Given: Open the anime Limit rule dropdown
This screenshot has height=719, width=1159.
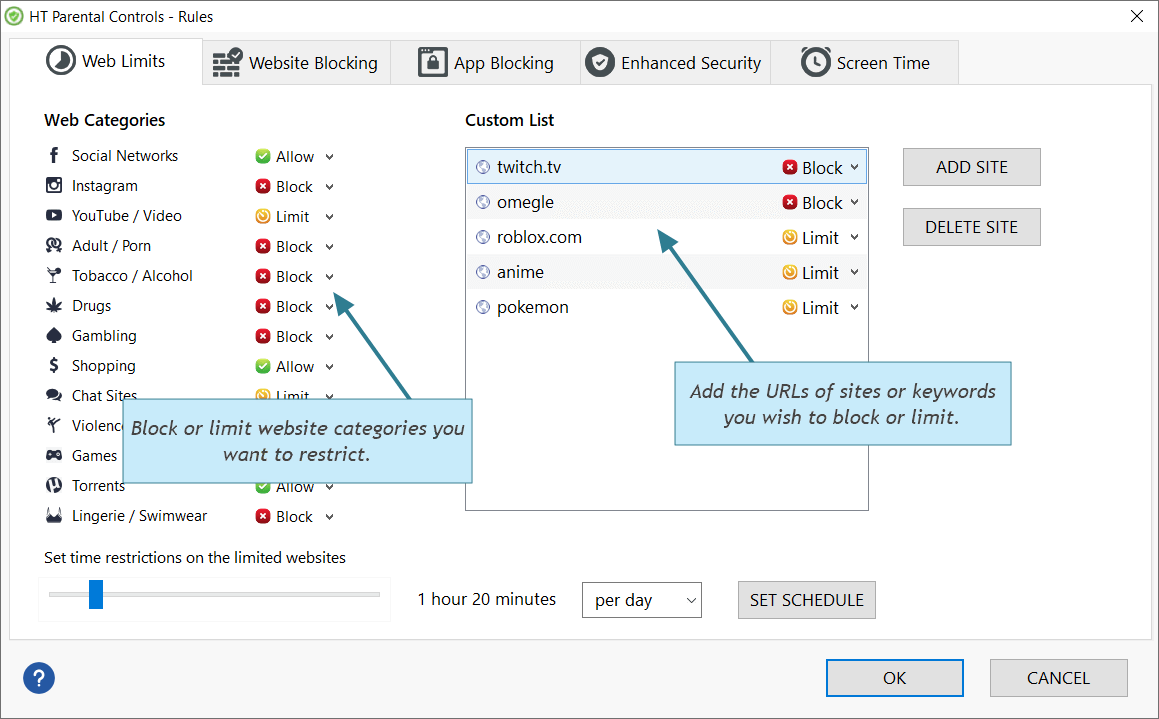Looking at the screenshot, I should pyautogui.click(x=854, y=273).
